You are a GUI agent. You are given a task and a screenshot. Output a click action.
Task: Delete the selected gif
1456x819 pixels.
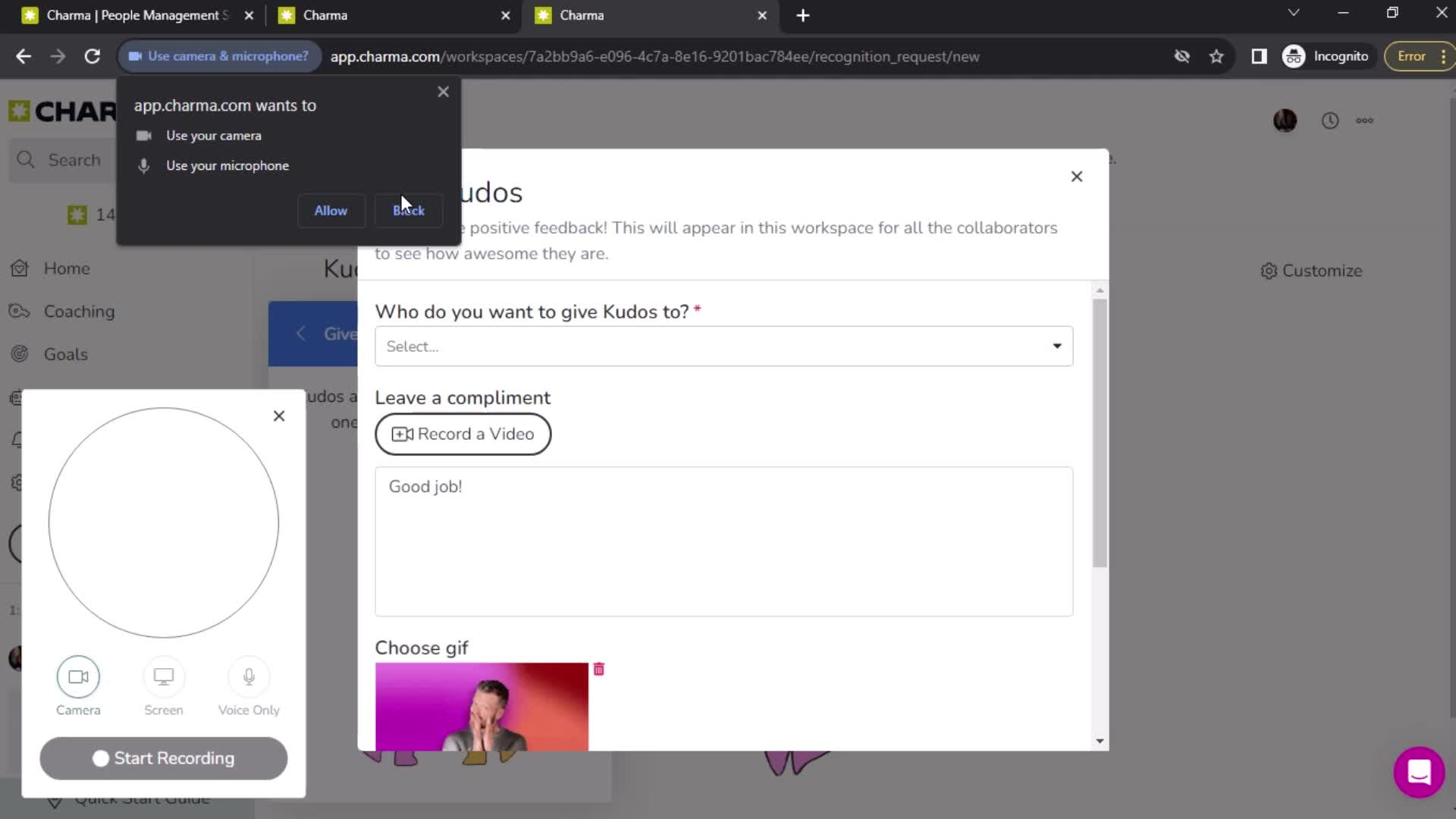pyautogui.click(x=599, y=669)
